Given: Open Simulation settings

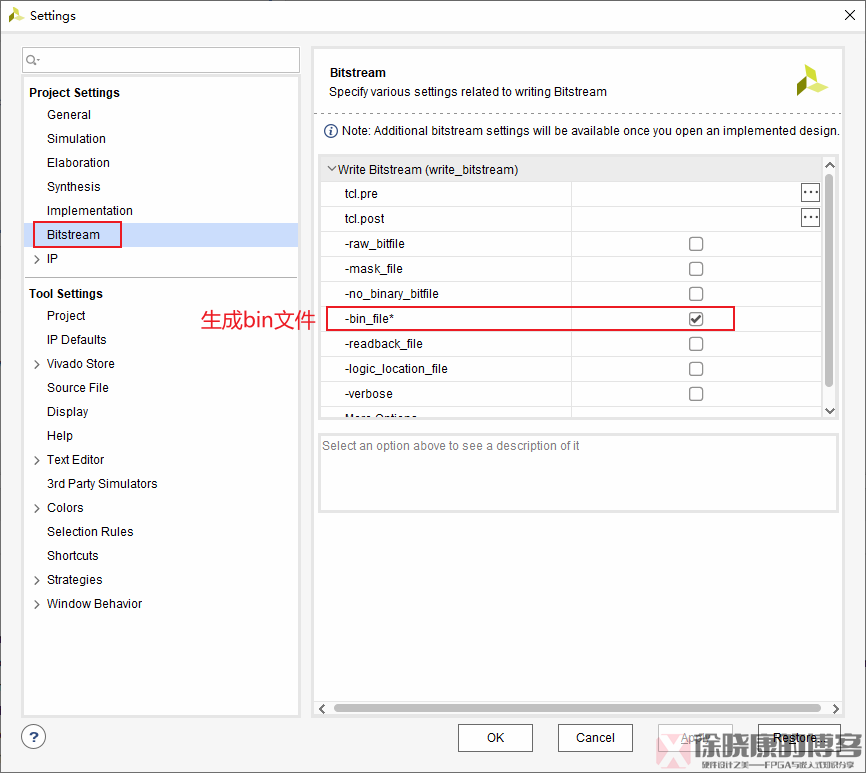Looking at the screenshot, I should click(76, 139).
